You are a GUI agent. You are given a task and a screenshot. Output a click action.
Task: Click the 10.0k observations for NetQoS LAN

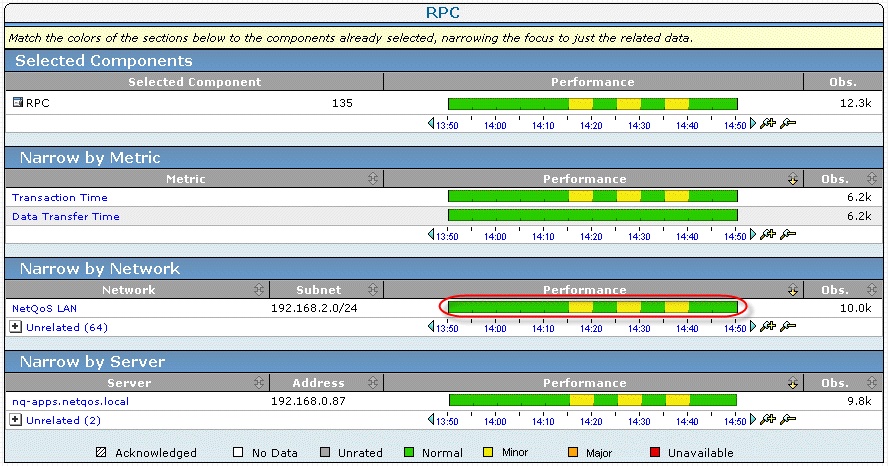pyautogui.click(x=856, y=308)
